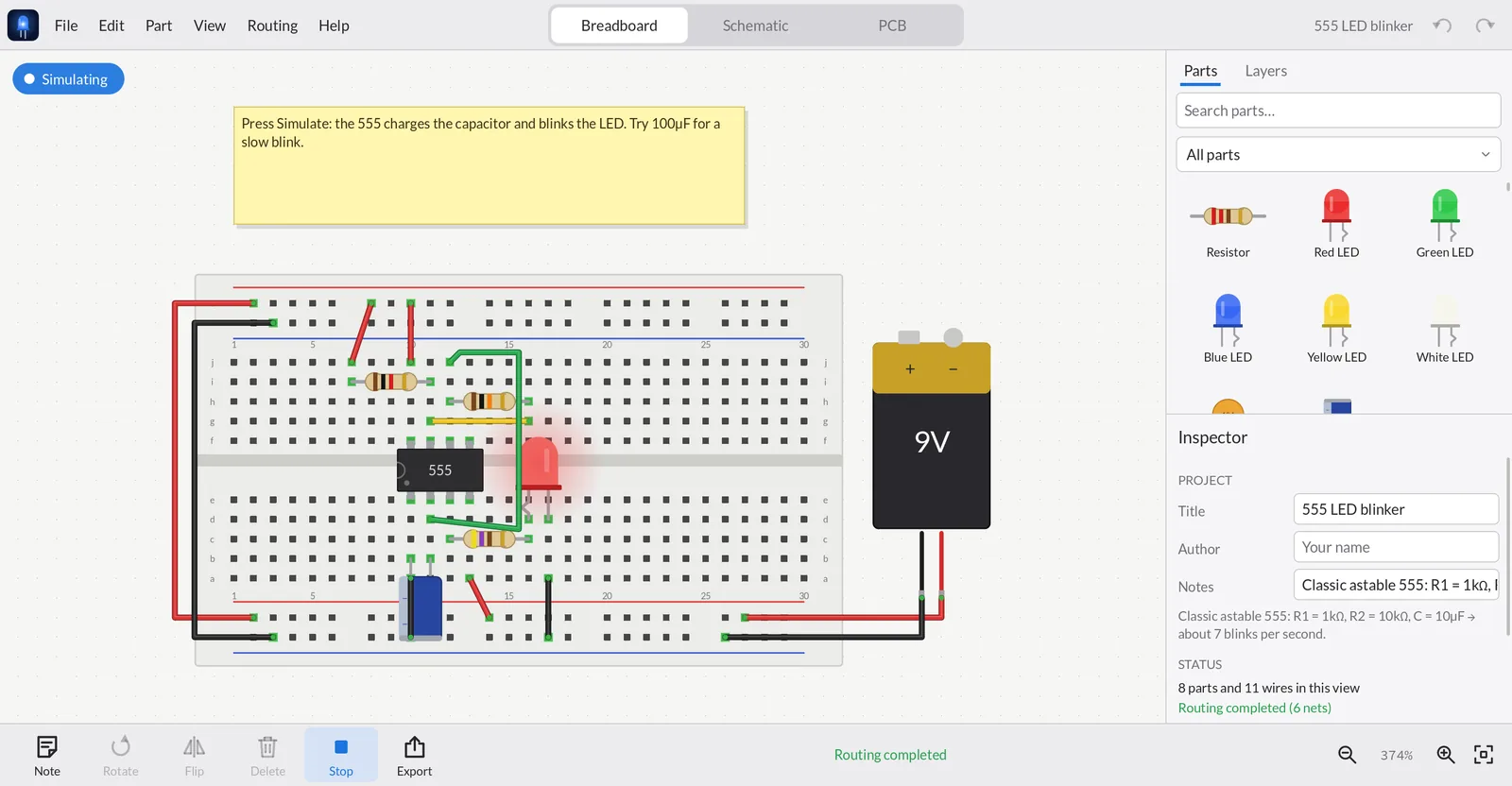
Task: Switch to the PCB view
Action: coord(892,26)
